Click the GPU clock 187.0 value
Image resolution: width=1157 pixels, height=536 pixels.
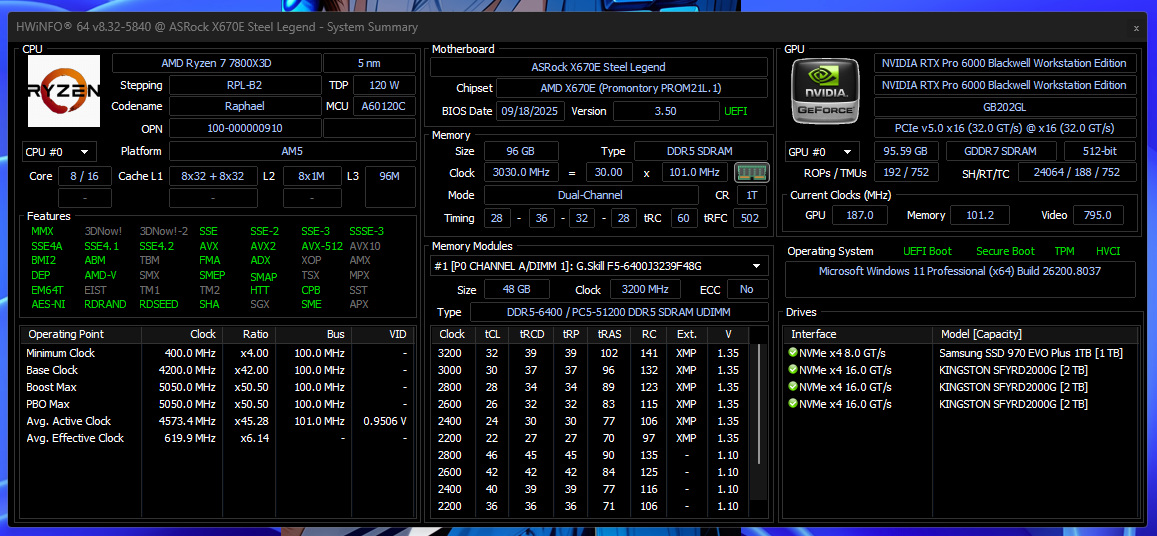tap(860, 215)
